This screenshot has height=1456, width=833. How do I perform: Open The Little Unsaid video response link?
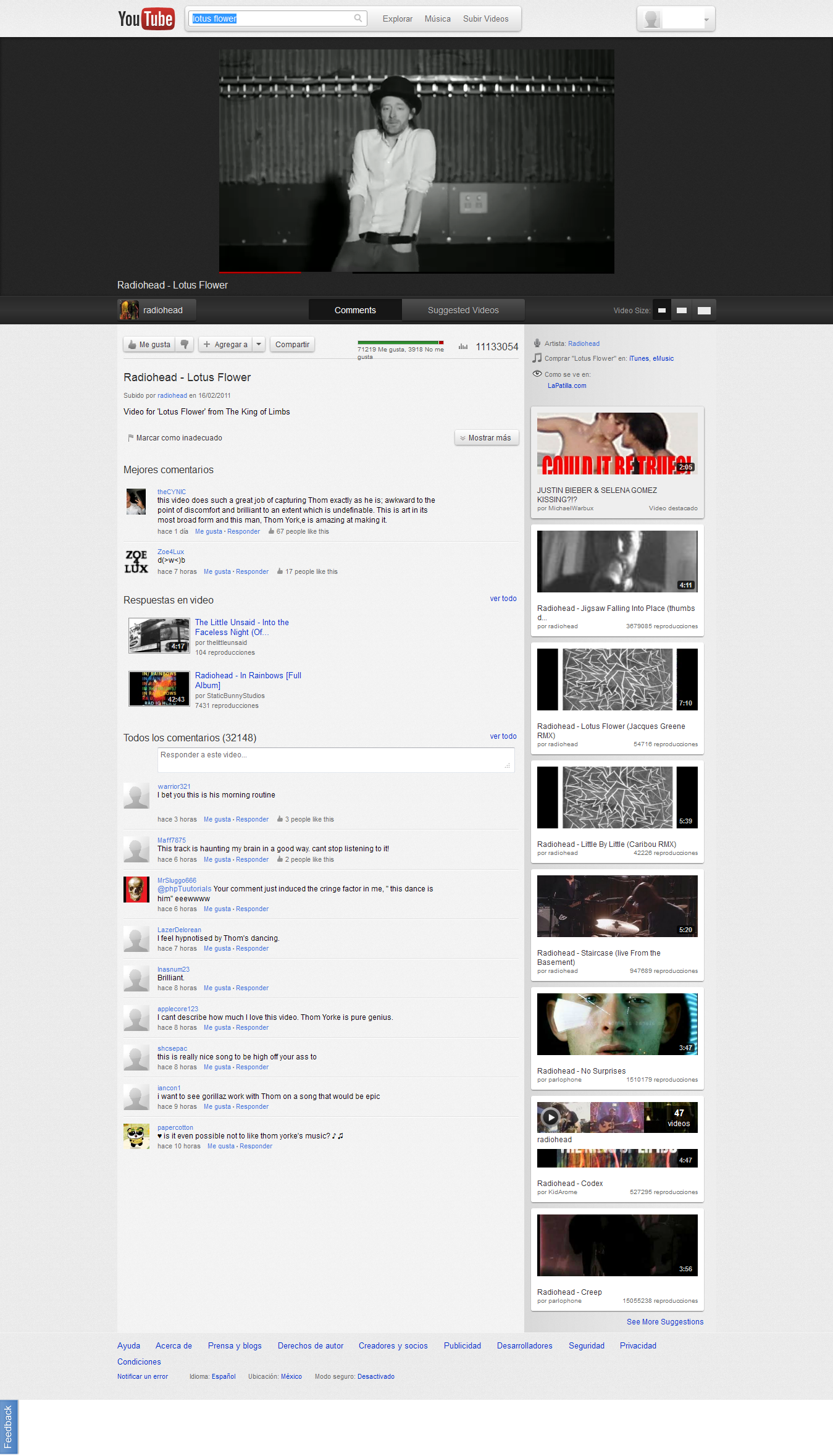(242, 627)
